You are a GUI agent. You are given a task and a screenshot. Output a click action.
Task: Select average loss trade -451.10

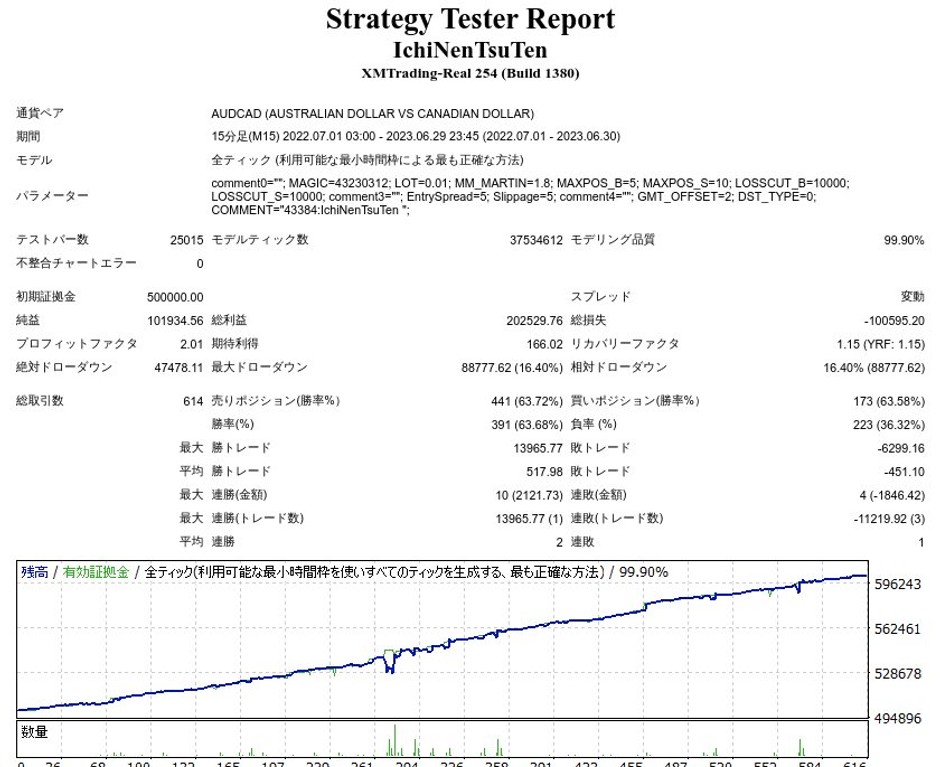click(x=903, y=471)
